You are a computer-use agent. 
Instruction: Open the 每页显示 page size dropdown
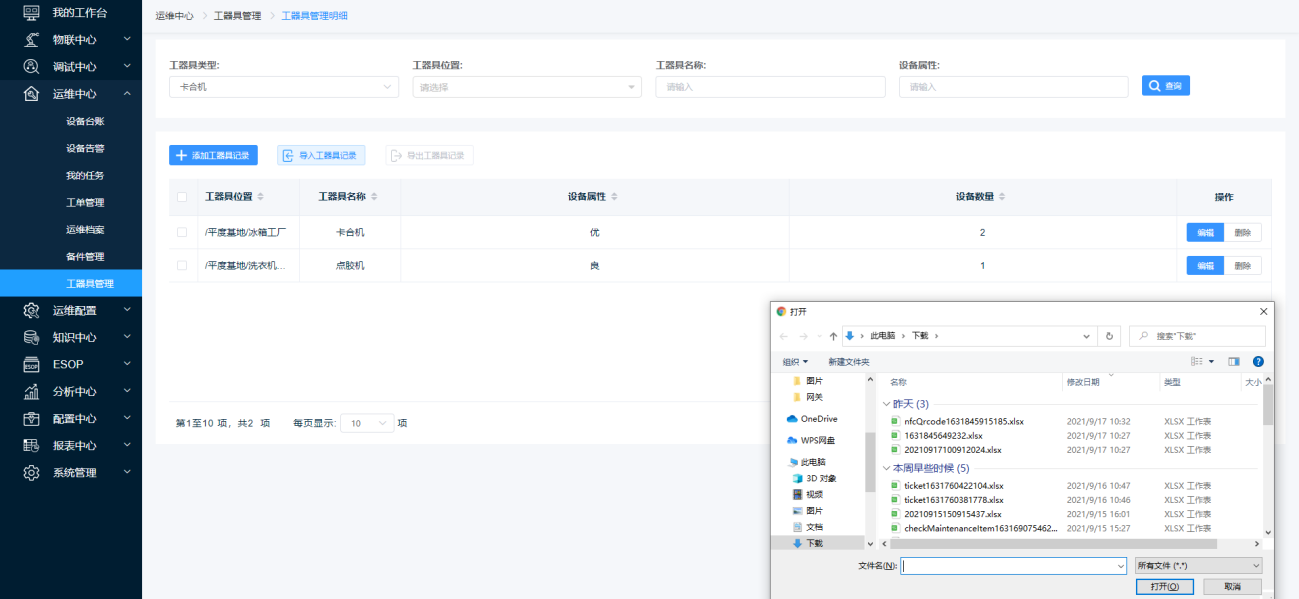(x=367, y=423)
